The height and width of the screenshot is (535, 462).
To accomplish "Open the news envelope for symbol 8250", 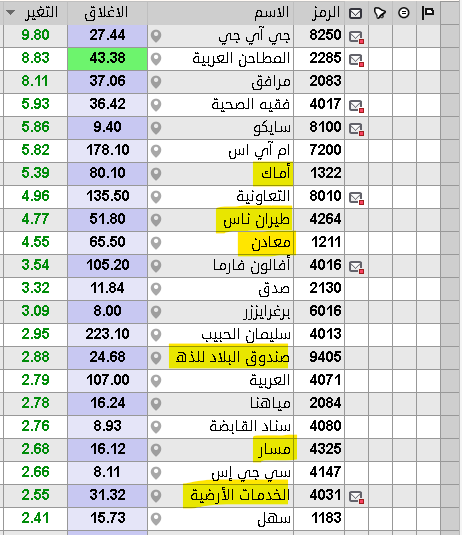I will (356, 37).
